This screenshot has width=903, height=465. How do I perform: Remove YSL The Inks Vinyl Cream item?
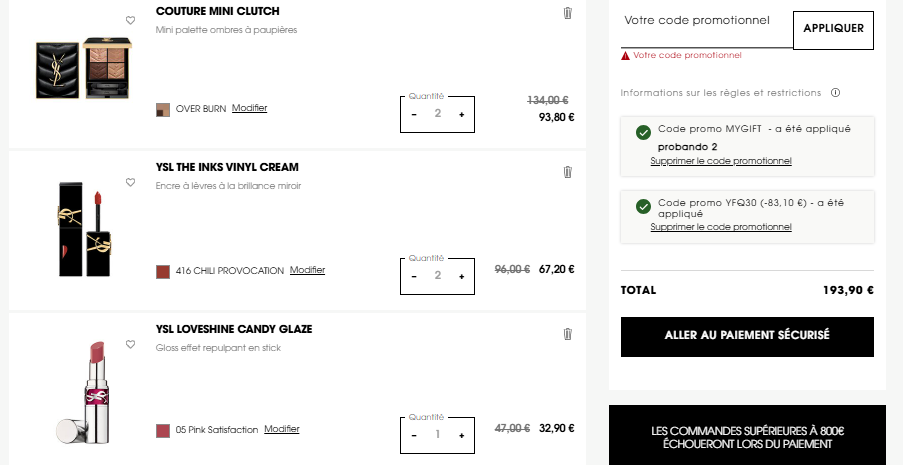[x=567, y=172]
